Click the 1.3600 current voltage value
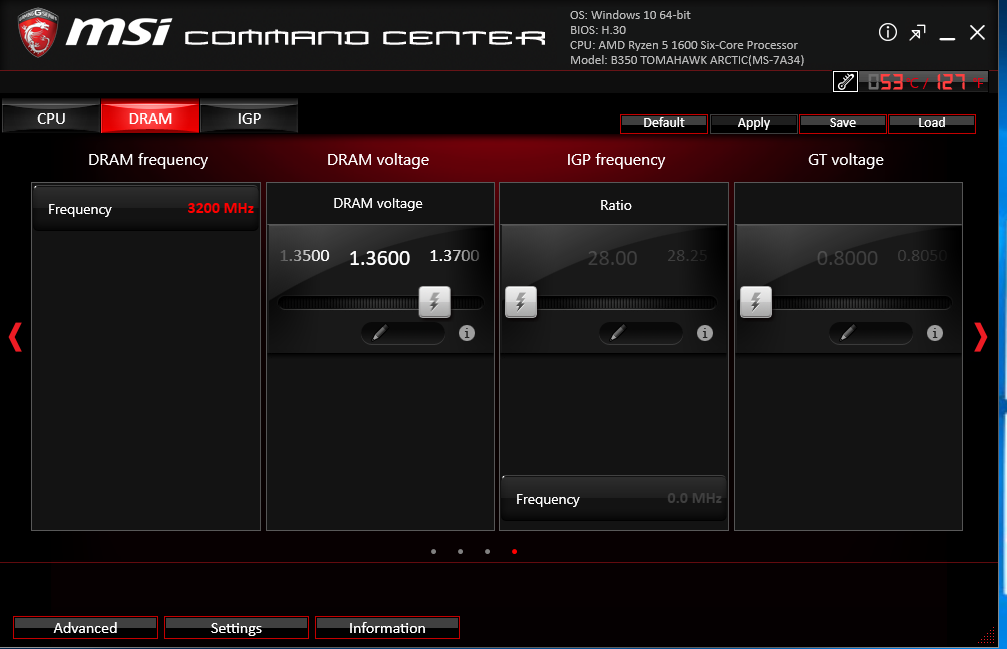1007x649 pixels. (380, 258)
